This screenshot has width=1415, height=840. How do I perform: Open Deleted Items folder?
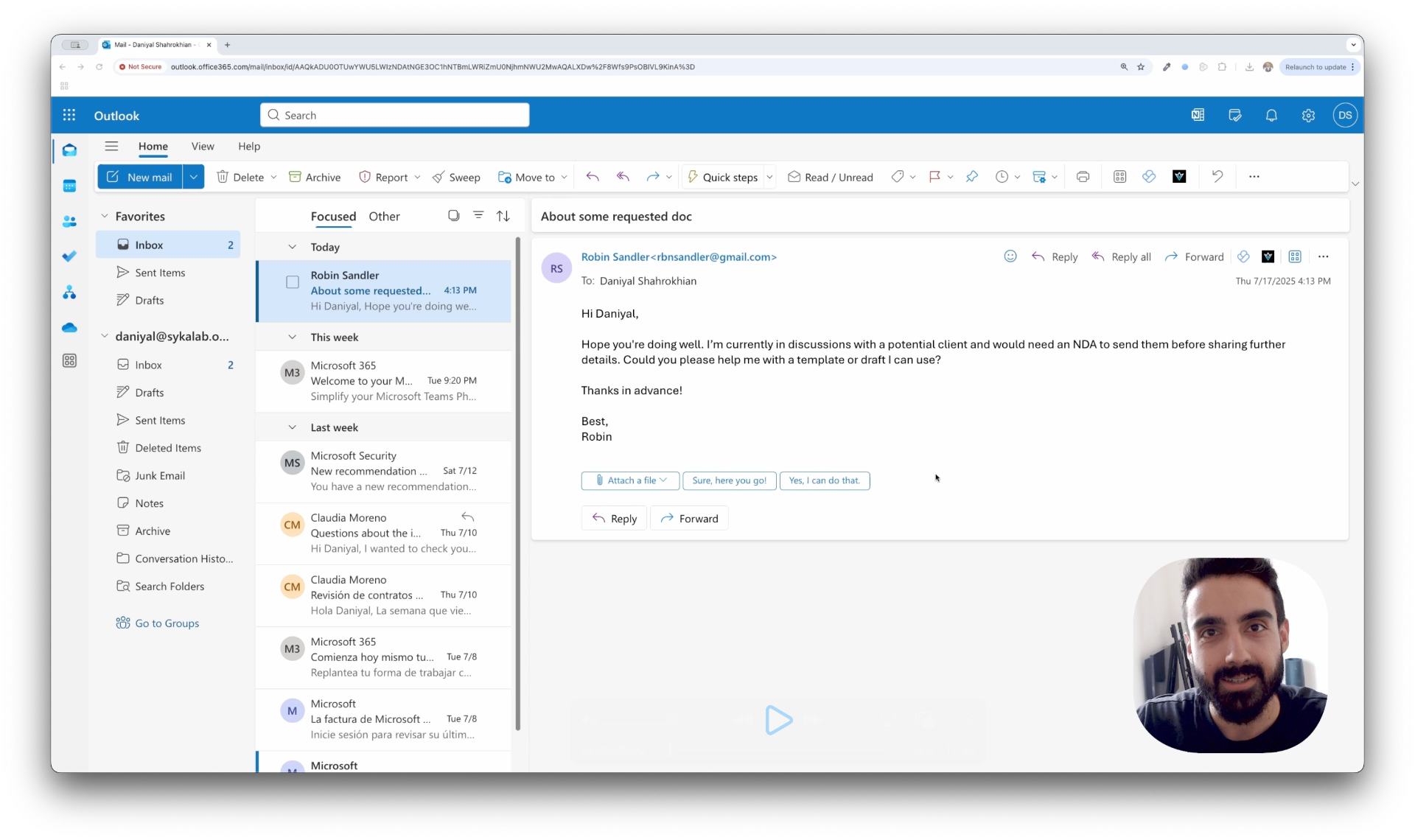(x=167, y=448)
